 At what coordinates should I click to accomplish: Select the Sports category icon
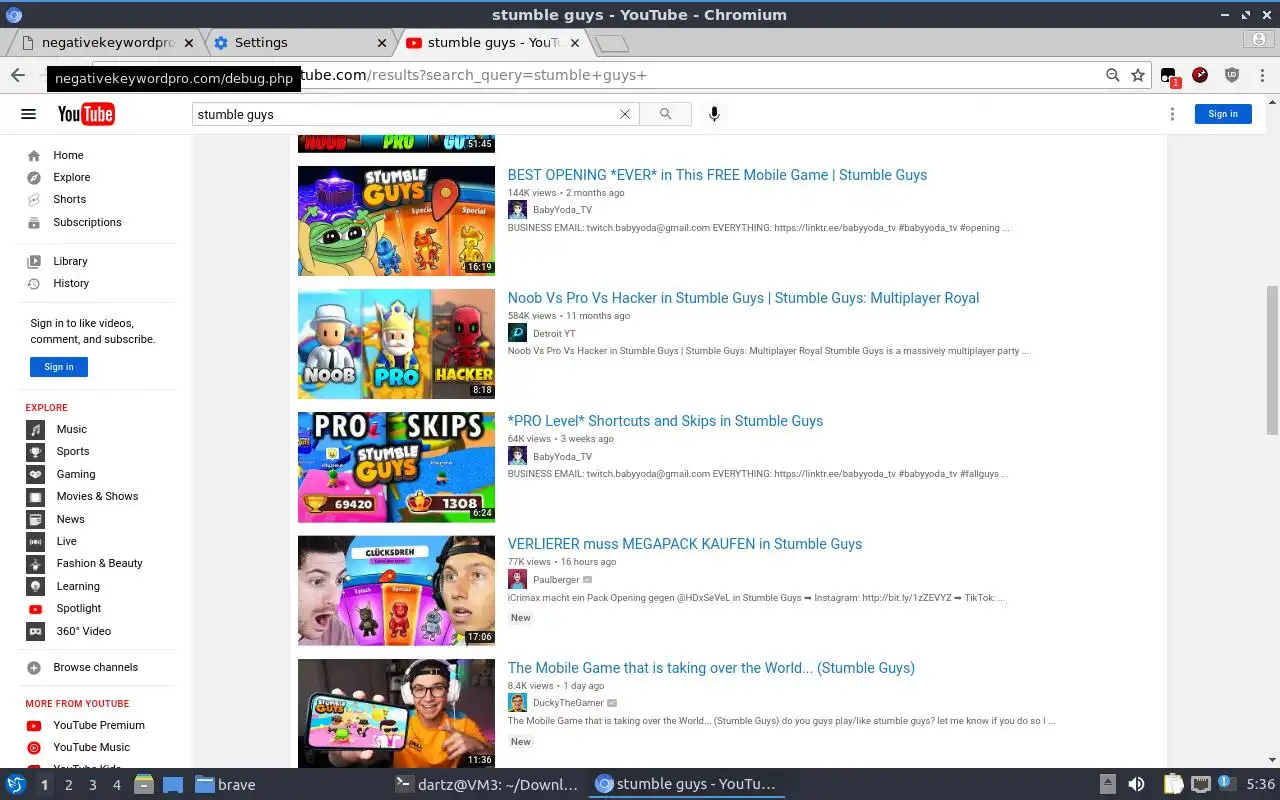pyautogui.click(x=36, y=451)
